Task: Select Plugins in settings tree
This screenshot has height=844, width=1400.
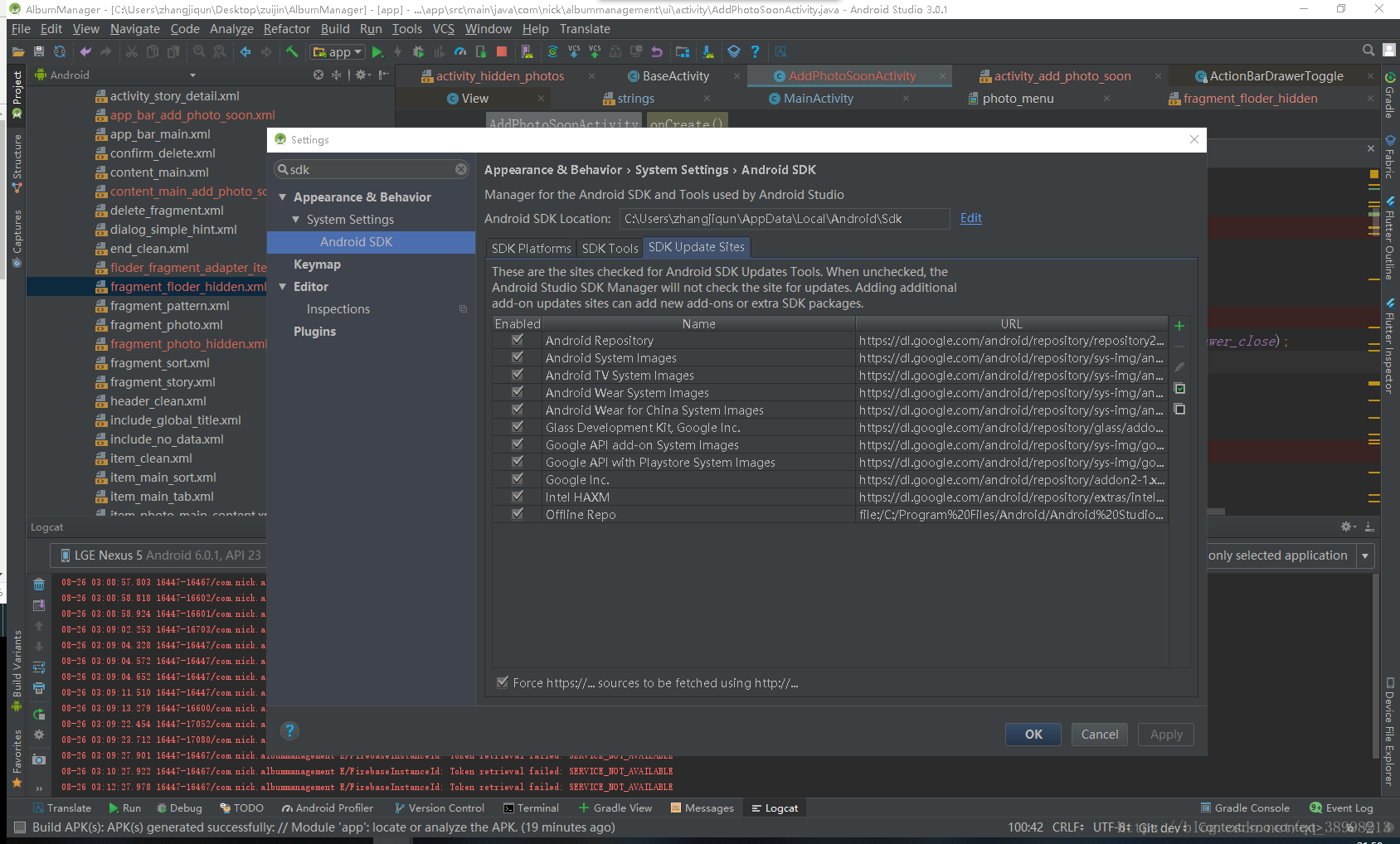Action: [315, 332]
